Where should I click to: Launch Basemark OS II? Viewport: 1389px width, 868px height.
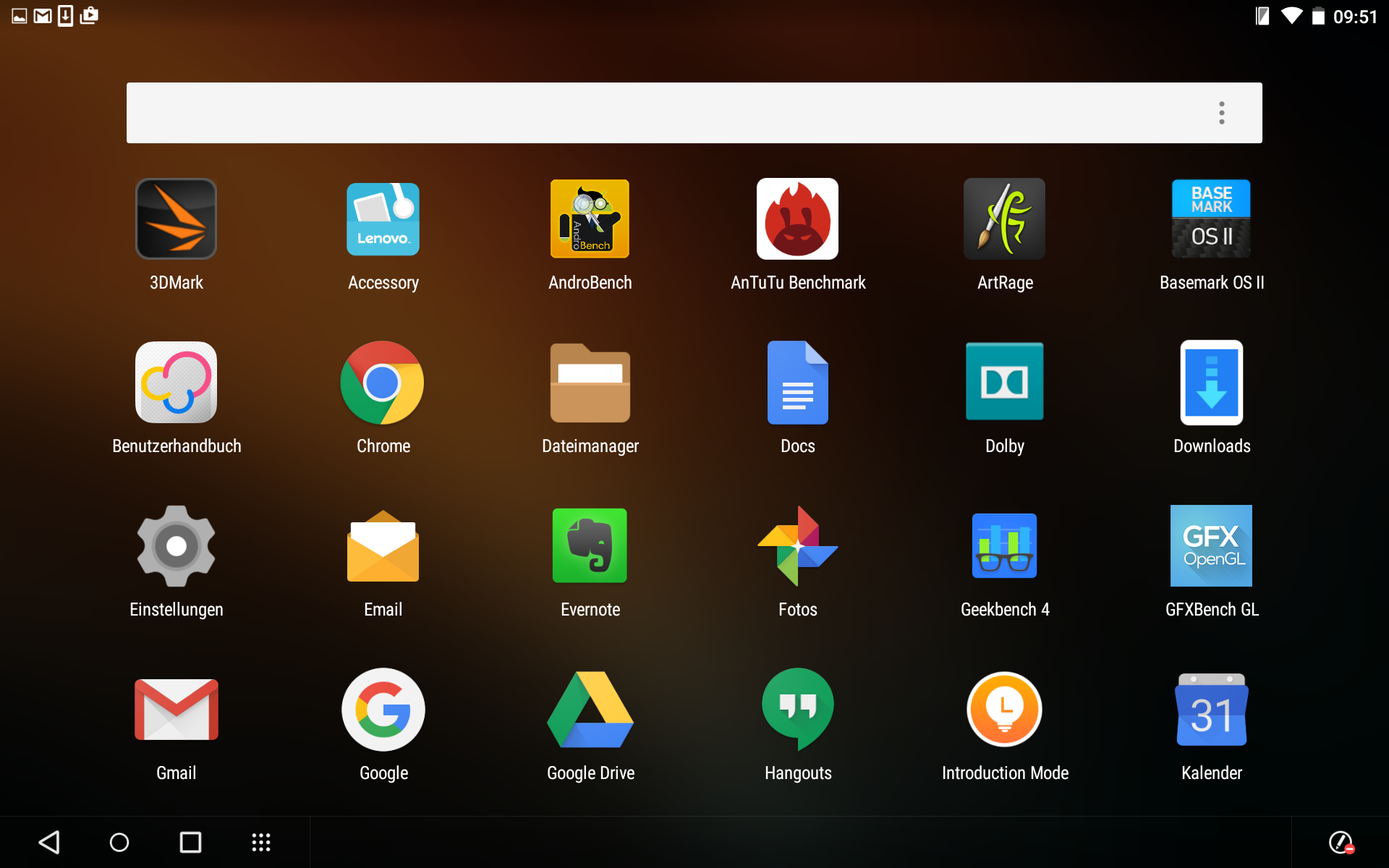(x=1212, y=219)
